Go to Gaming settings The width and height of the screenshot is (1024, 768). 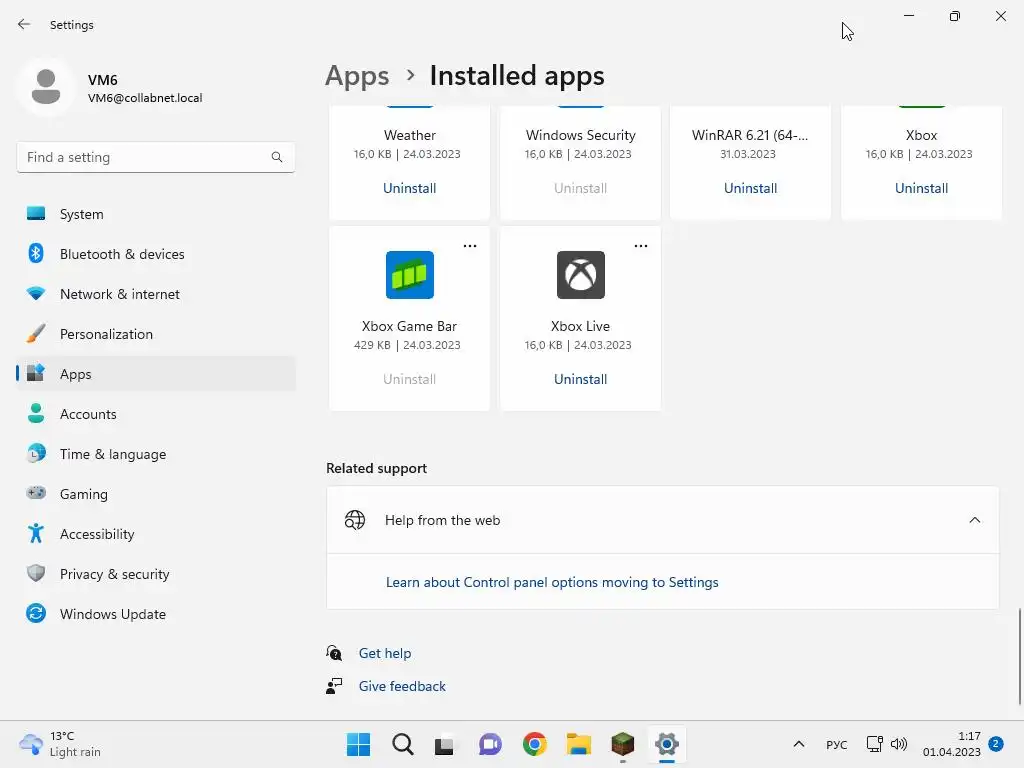[x=156, y=494]
